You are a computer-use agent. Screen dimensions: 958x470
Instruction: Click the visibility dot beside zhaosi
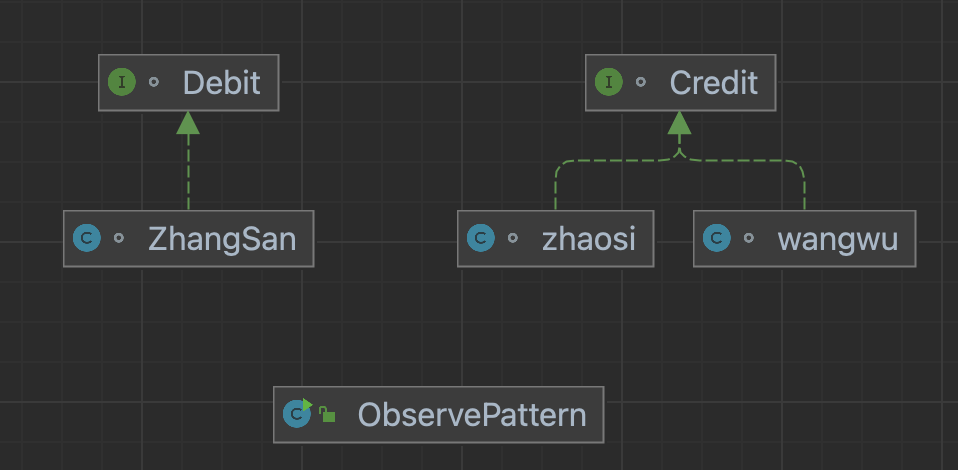click(x=512, y=238)
